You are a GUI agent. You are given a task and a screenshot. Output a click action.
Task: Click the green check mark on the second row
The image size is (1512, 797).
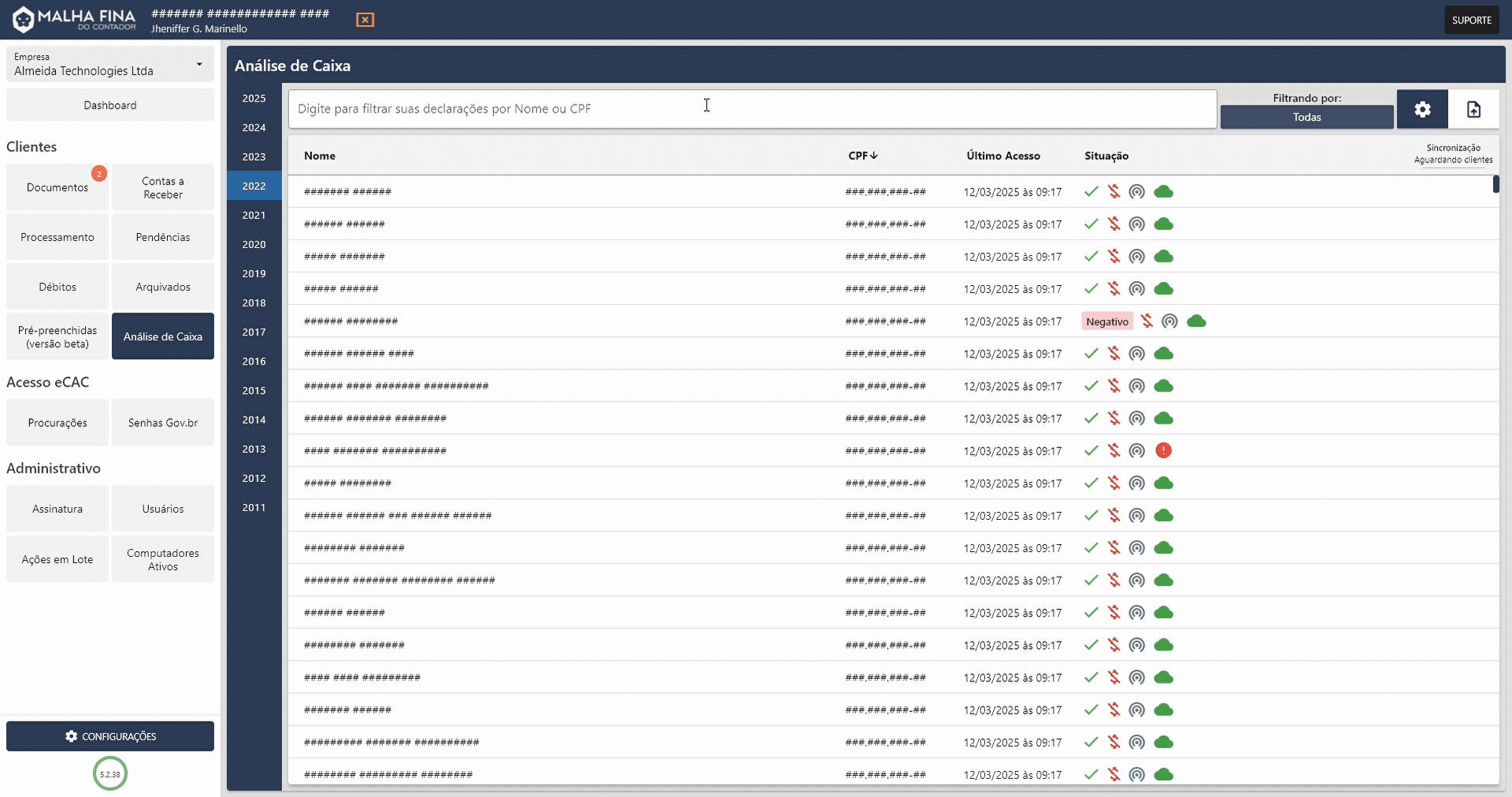tap(1091, 224)
